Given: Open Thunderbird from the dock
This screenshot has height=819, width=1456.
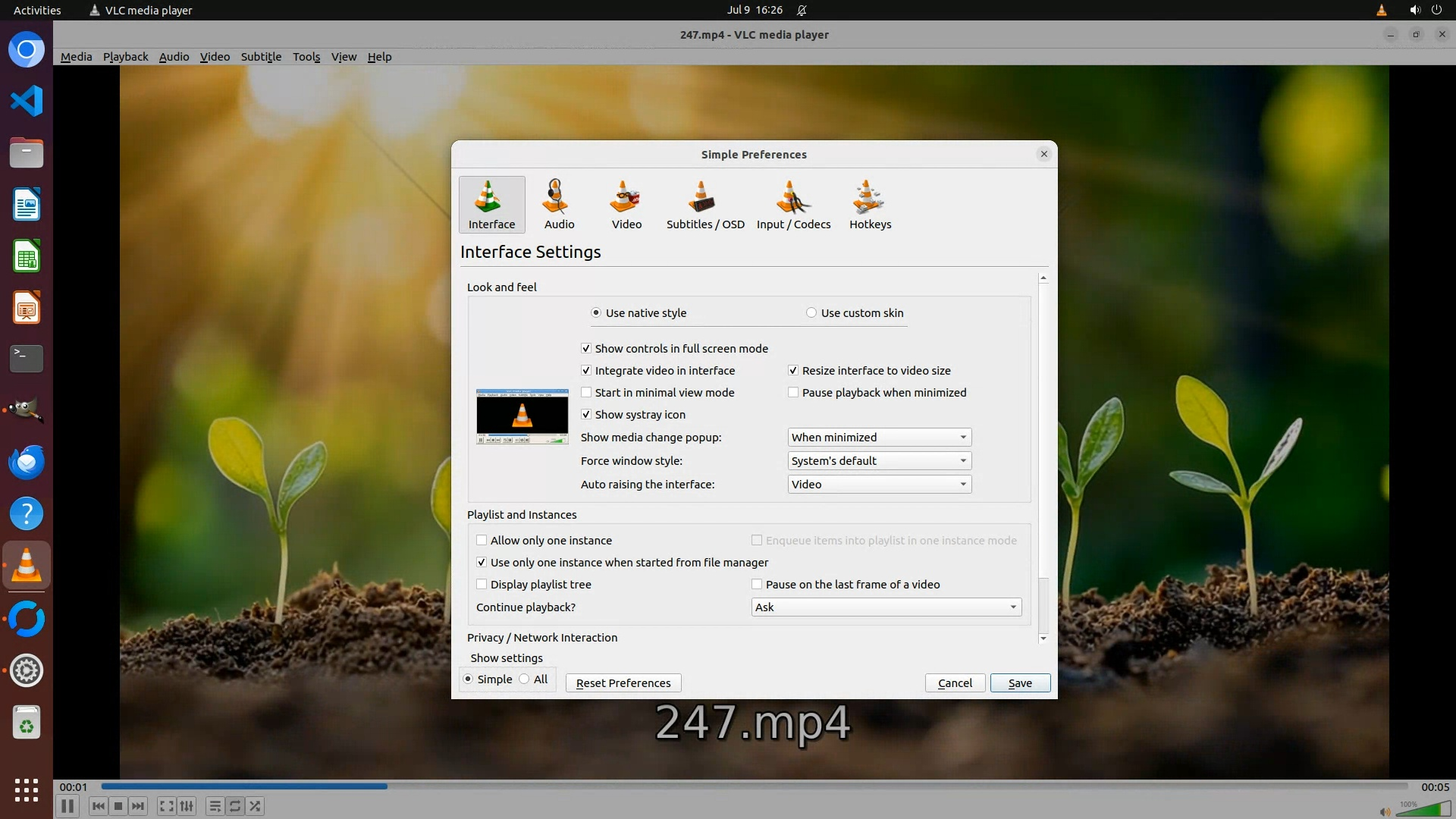Looking at the screenshot, I should click(x=27, y=462).
